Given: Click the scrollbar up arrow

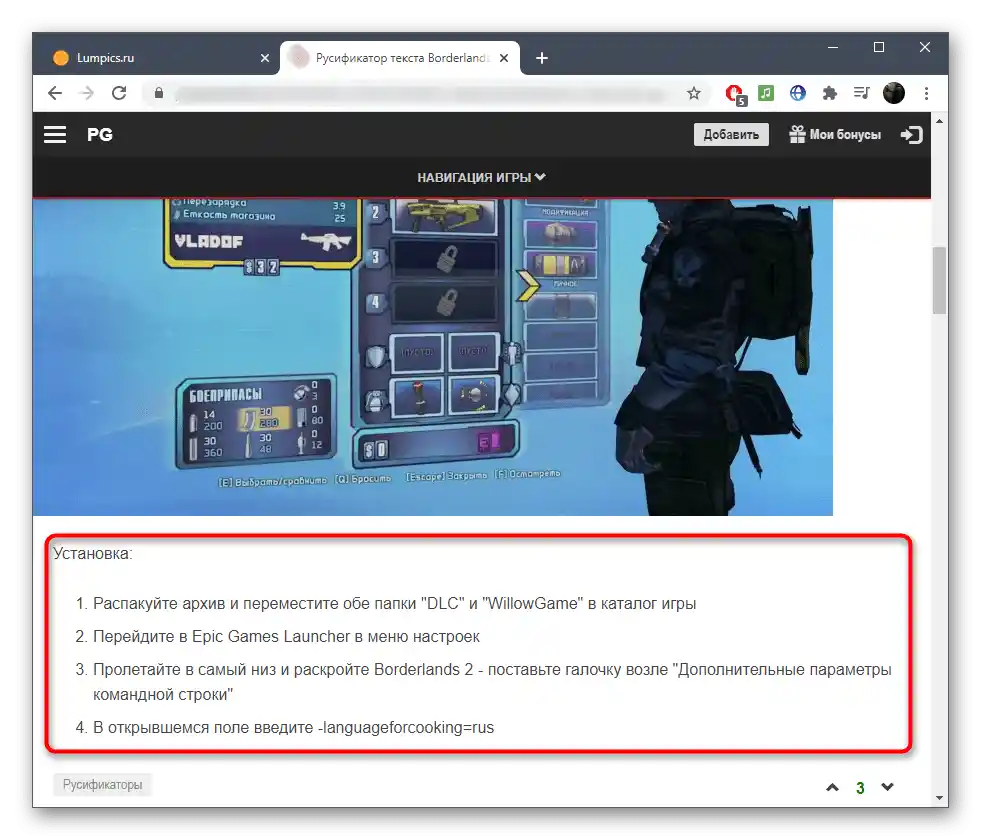Looking at the screenshot, I should coord(939,120).
